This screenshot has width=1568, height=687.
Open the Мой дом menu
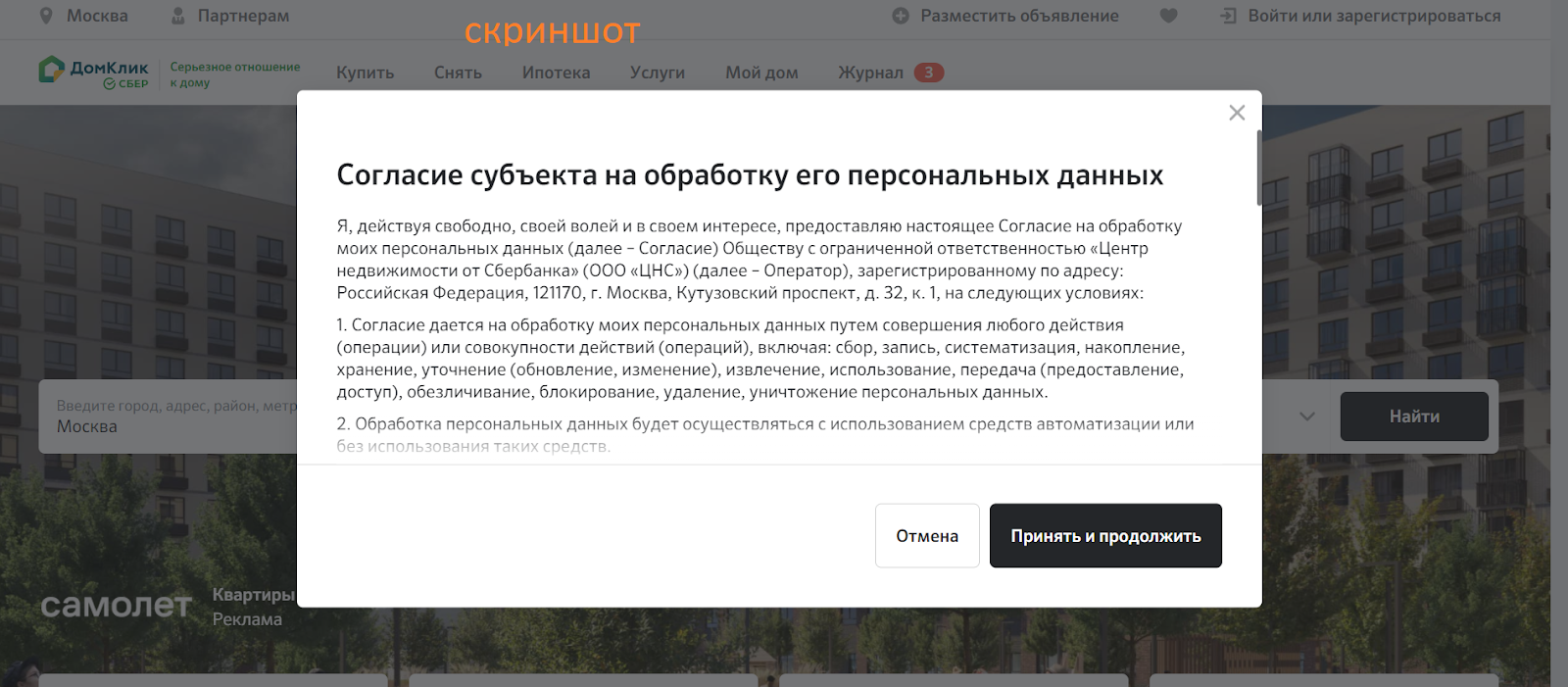pyautogui.click(x=761, y=73)
